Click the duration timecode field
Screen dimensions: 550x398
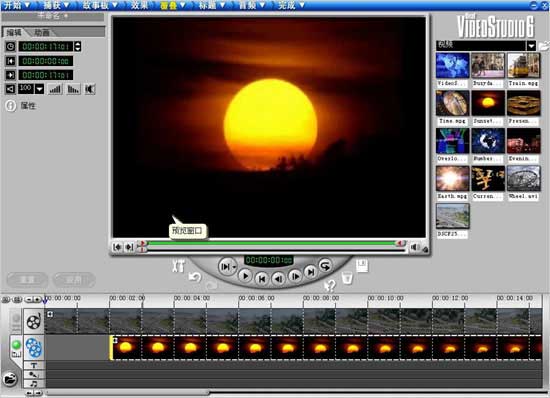point(46,46)
